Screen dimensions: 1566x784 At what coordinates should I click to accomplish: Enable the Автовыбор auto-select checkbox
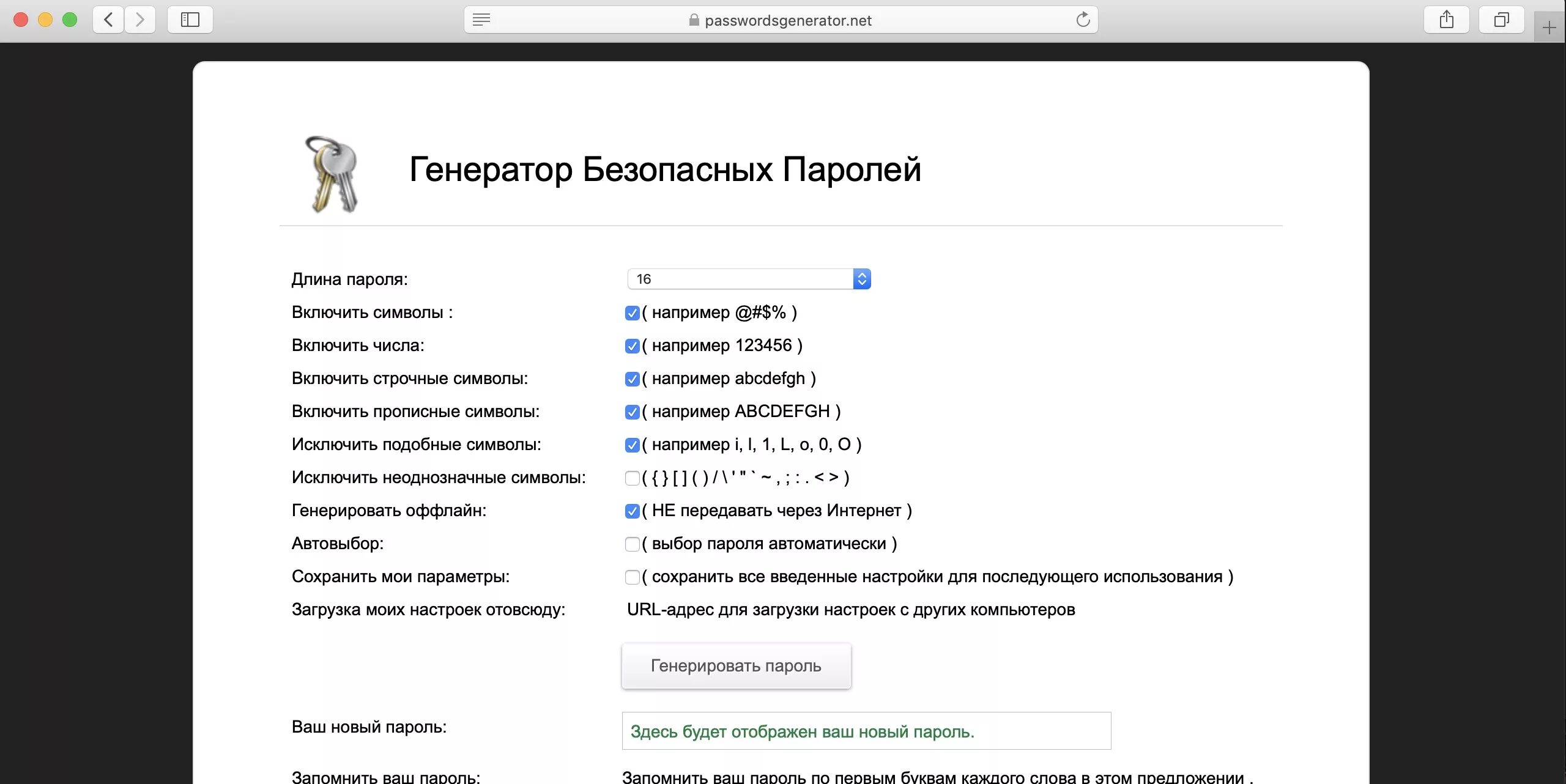tap(632, 544)
